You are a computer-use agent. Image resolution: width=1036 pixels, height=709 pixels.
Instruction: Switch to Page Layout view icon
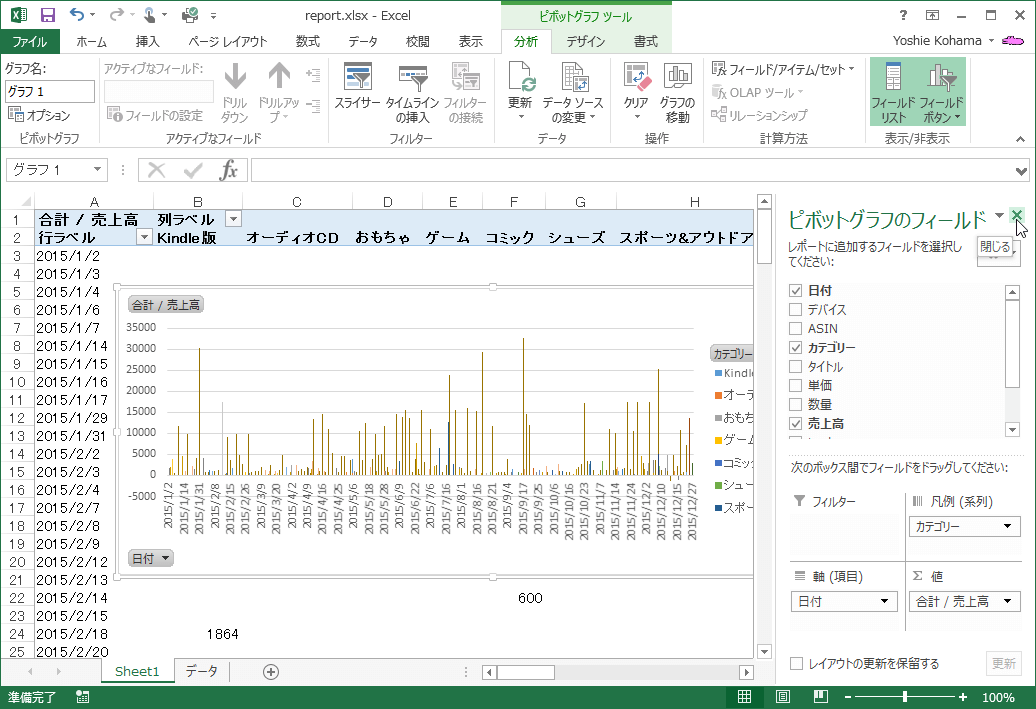783,696
